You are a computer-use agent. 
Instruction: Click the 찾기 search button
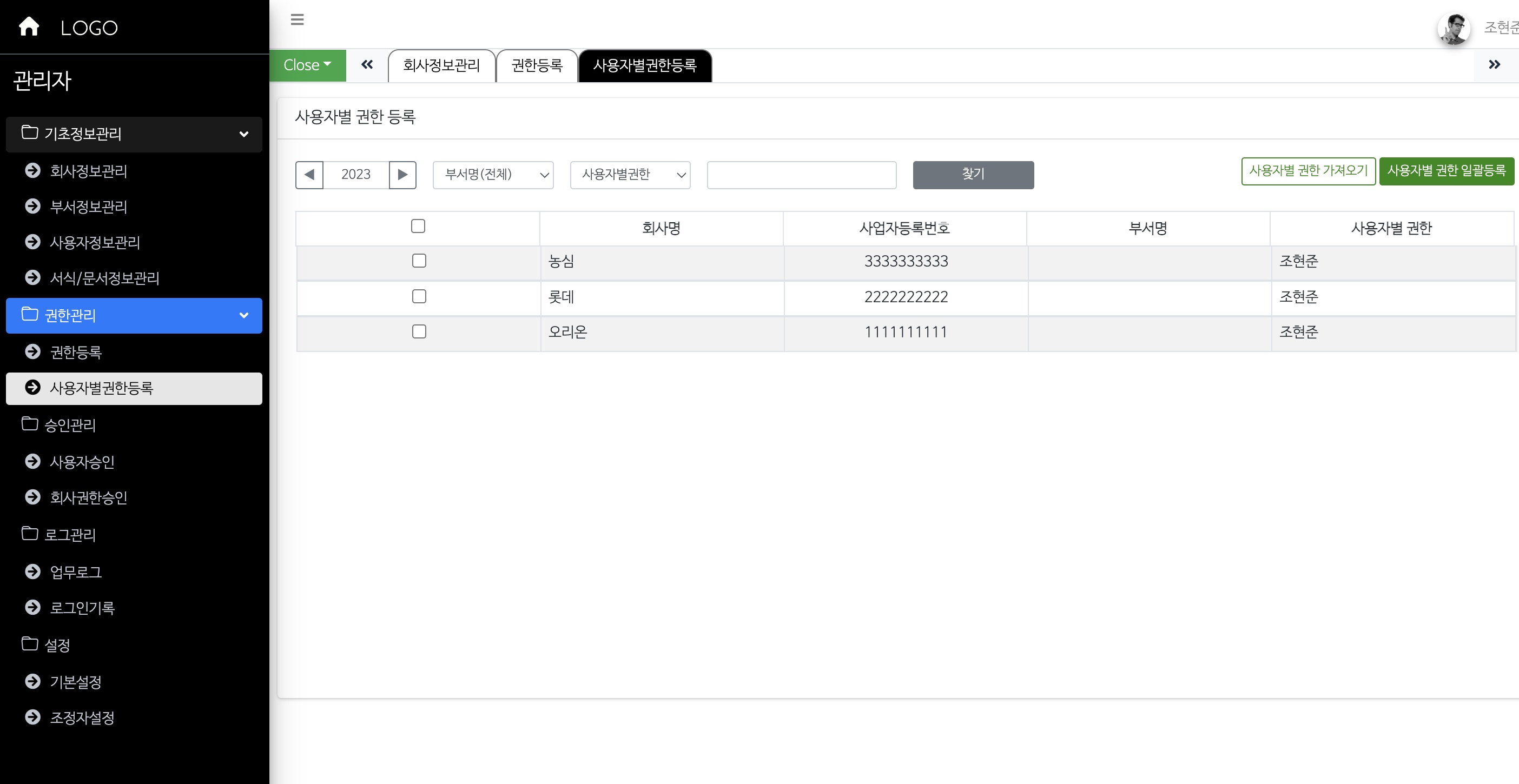[973, 175]
